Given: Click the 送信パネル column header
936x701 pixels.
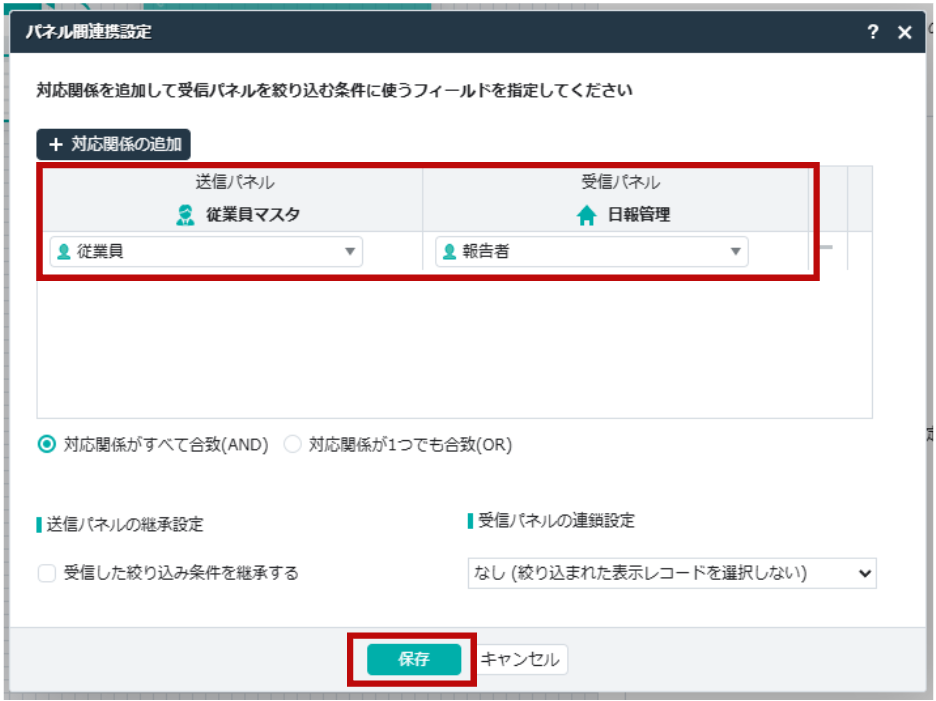Looking at the screenshot, I should point(234,182).
